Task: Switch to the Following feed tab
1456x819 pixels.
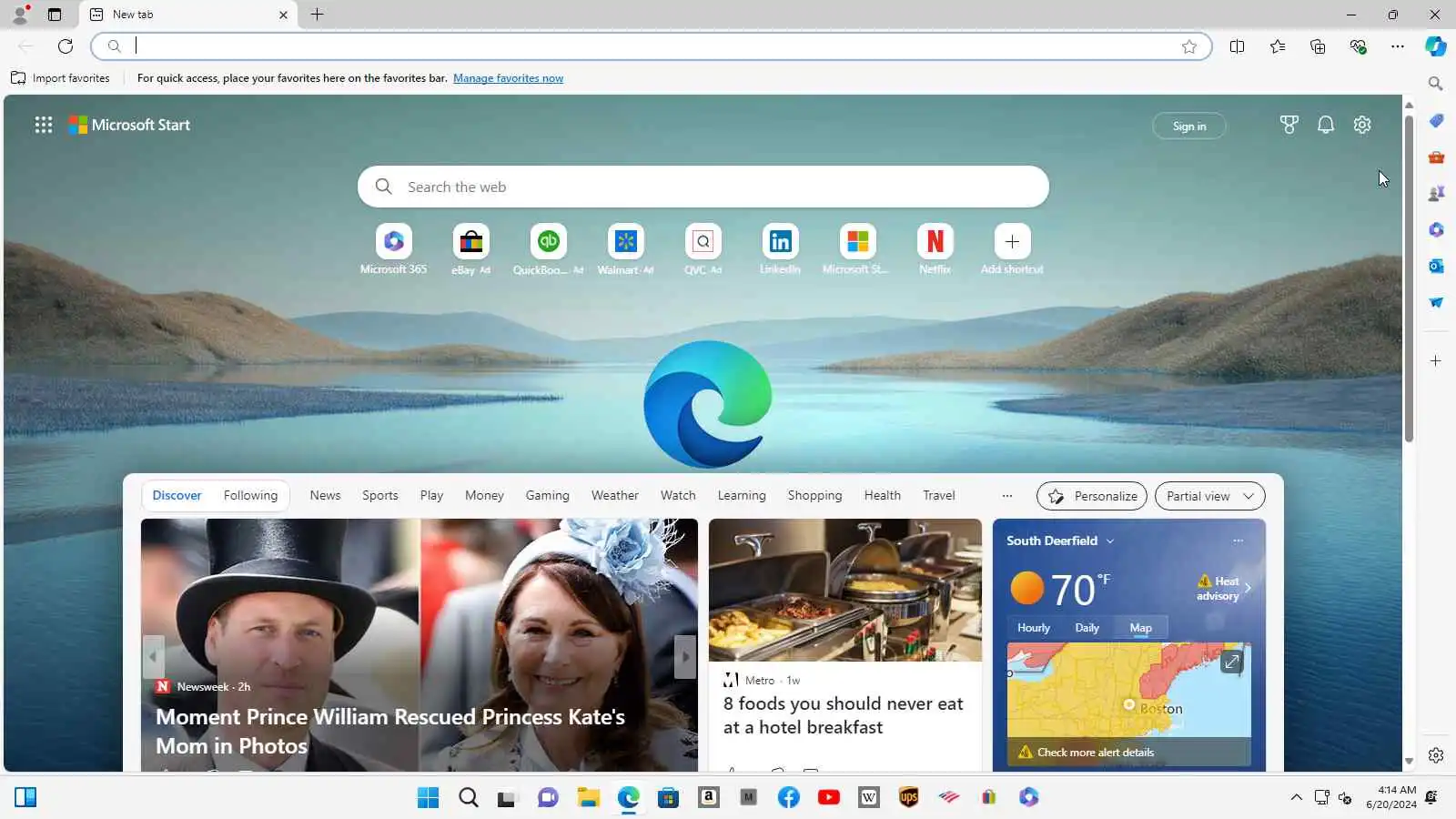Action: tap(250, 496)
